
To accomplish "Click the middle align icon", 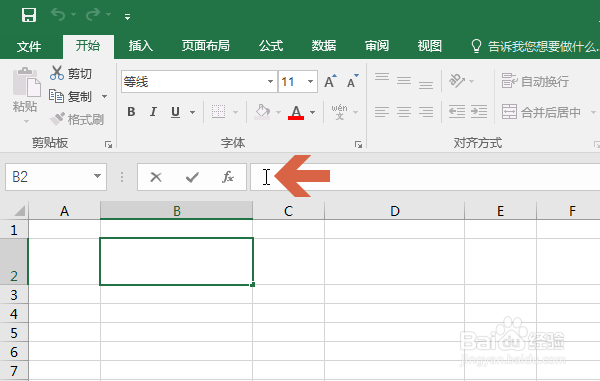I will coord(404,81).
